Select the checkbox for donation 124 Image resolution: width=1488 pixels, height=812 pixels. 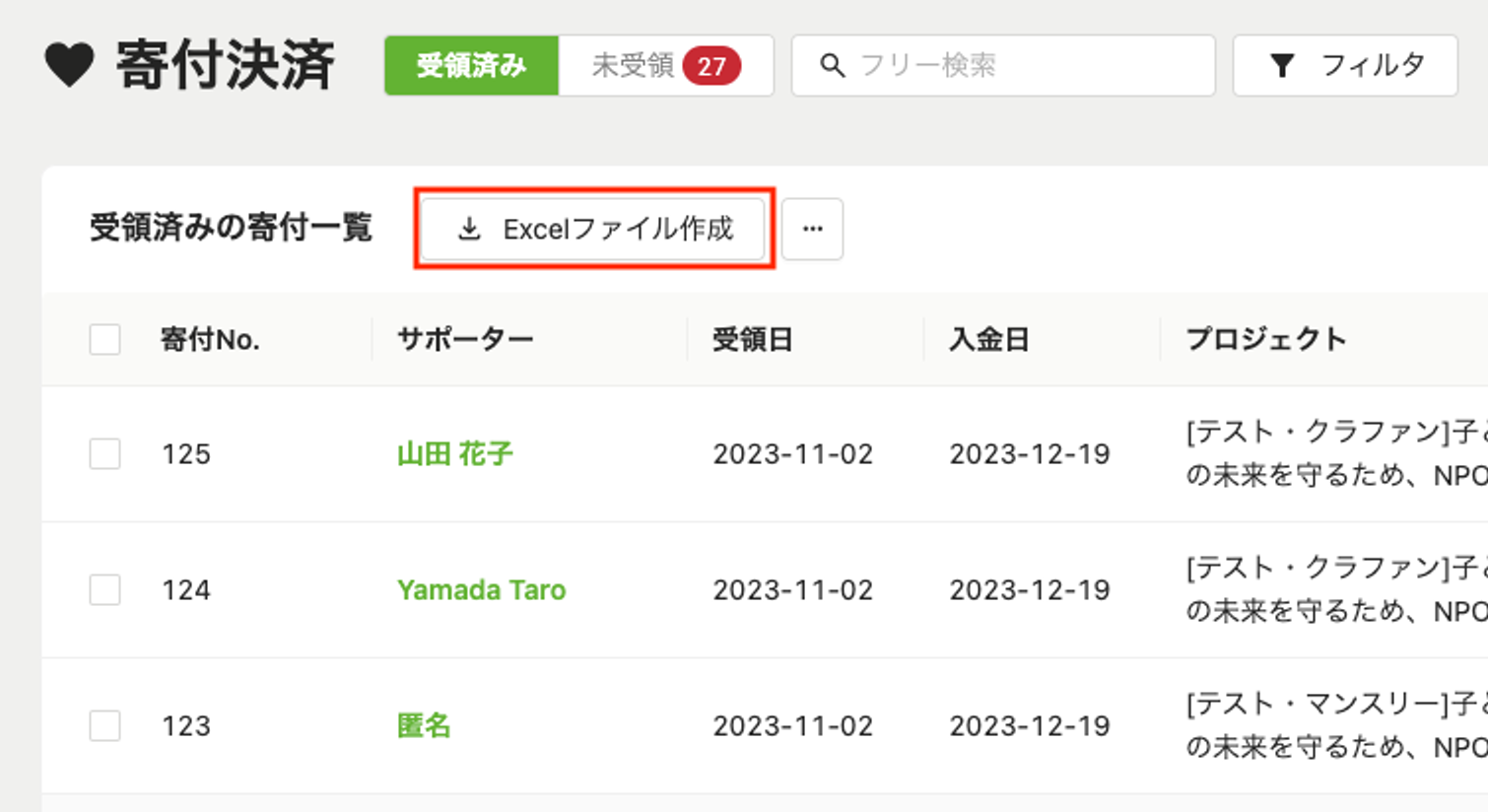point(105,590)
